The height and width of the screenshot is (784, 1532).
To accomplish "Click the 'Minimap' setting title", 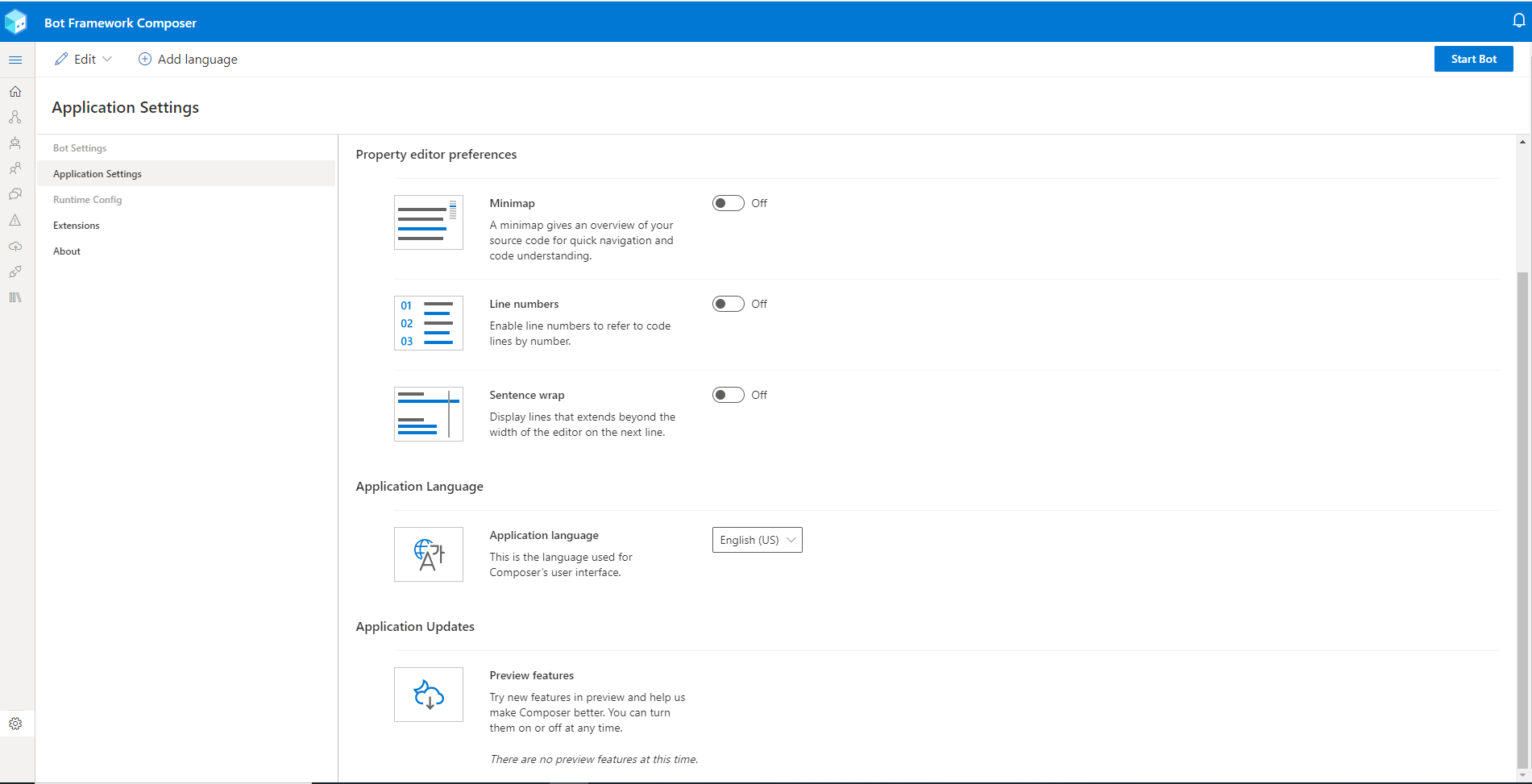I will coord(512,203).
